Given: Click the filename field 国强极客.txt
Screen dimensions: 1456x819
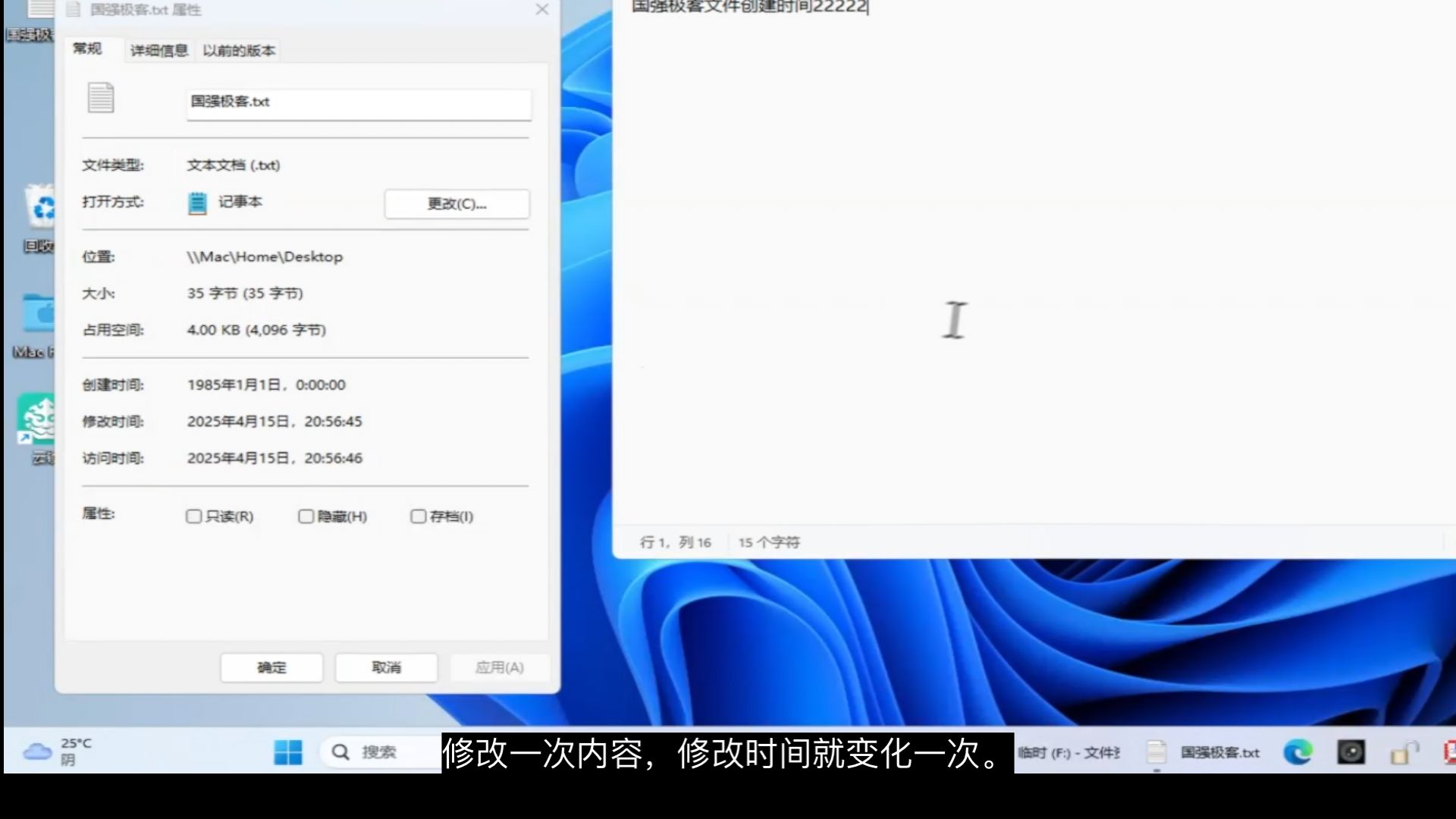Looking at the screenshot, I should pos(359,103).
